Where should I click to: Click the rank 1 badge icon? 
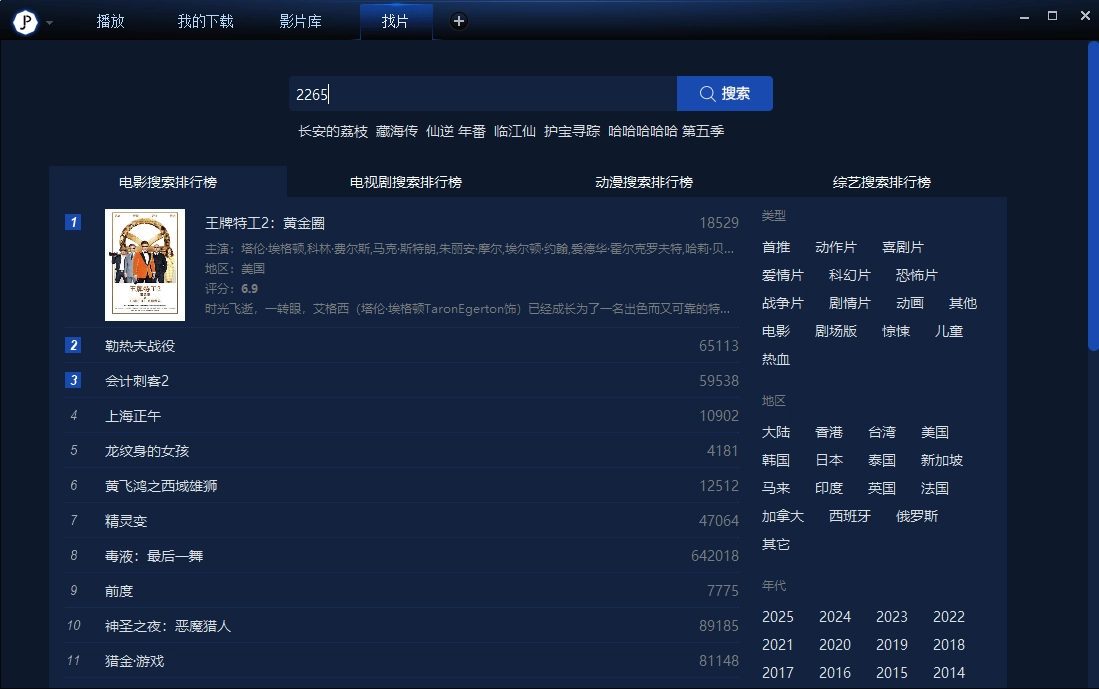[x=73, y=222]
